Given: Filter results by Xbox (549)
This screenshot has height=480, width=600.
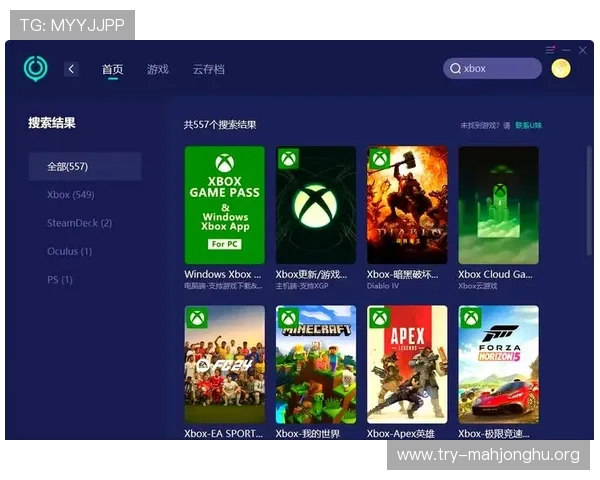Looking at the screenshot, I should point(71,195).
